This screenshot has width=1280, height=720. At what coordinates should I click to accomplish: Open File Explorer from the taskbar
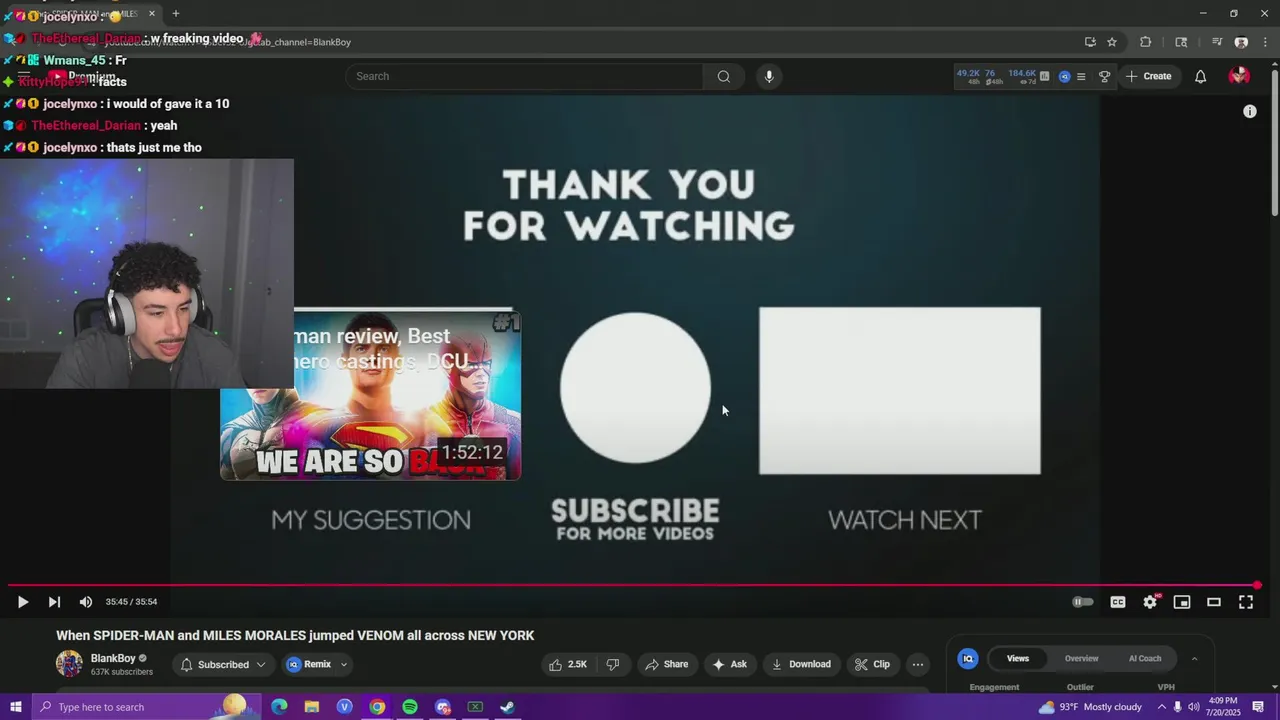(x=312, y=707)
